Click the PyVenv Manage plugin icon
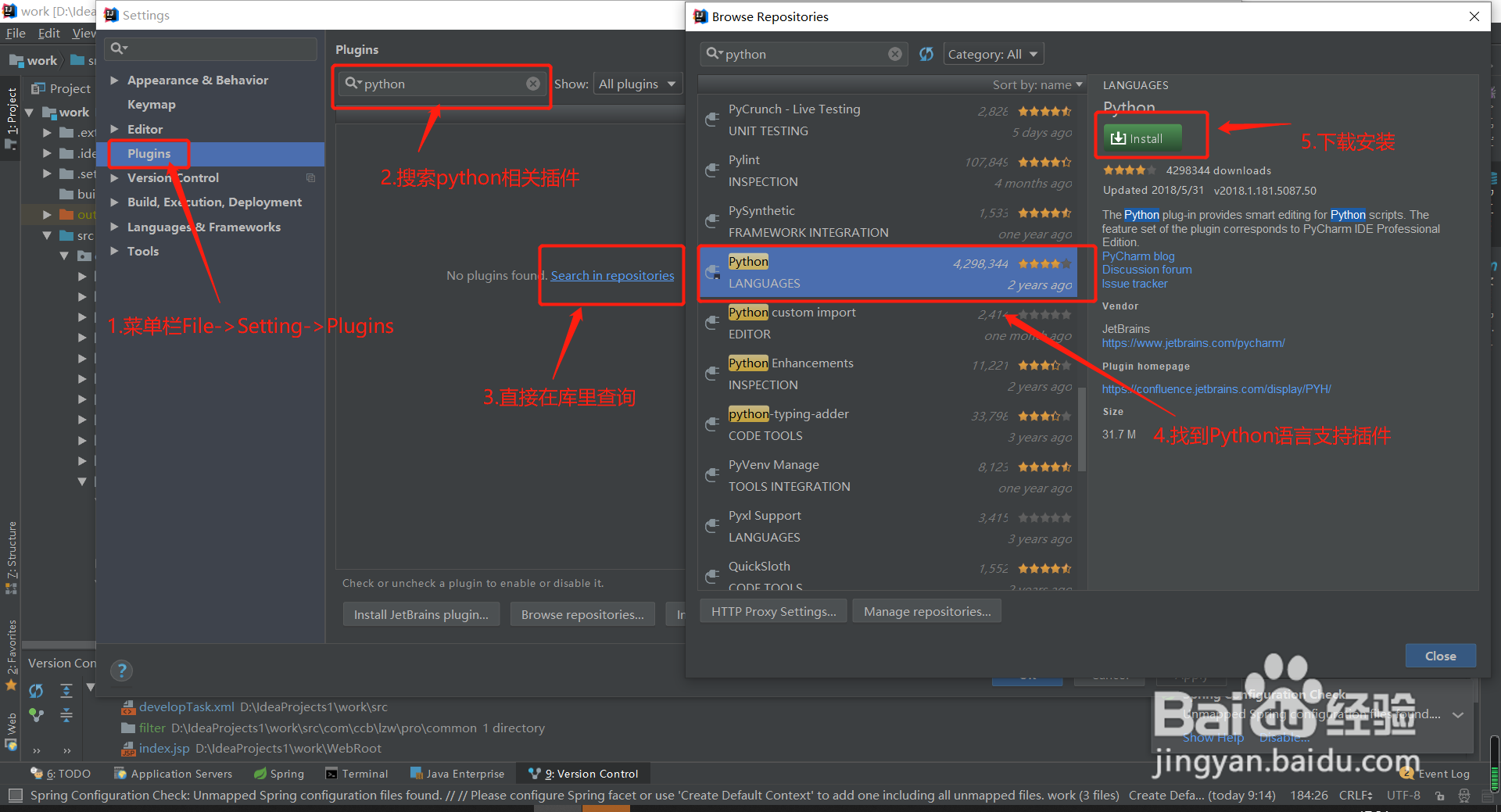 point(712,475)
